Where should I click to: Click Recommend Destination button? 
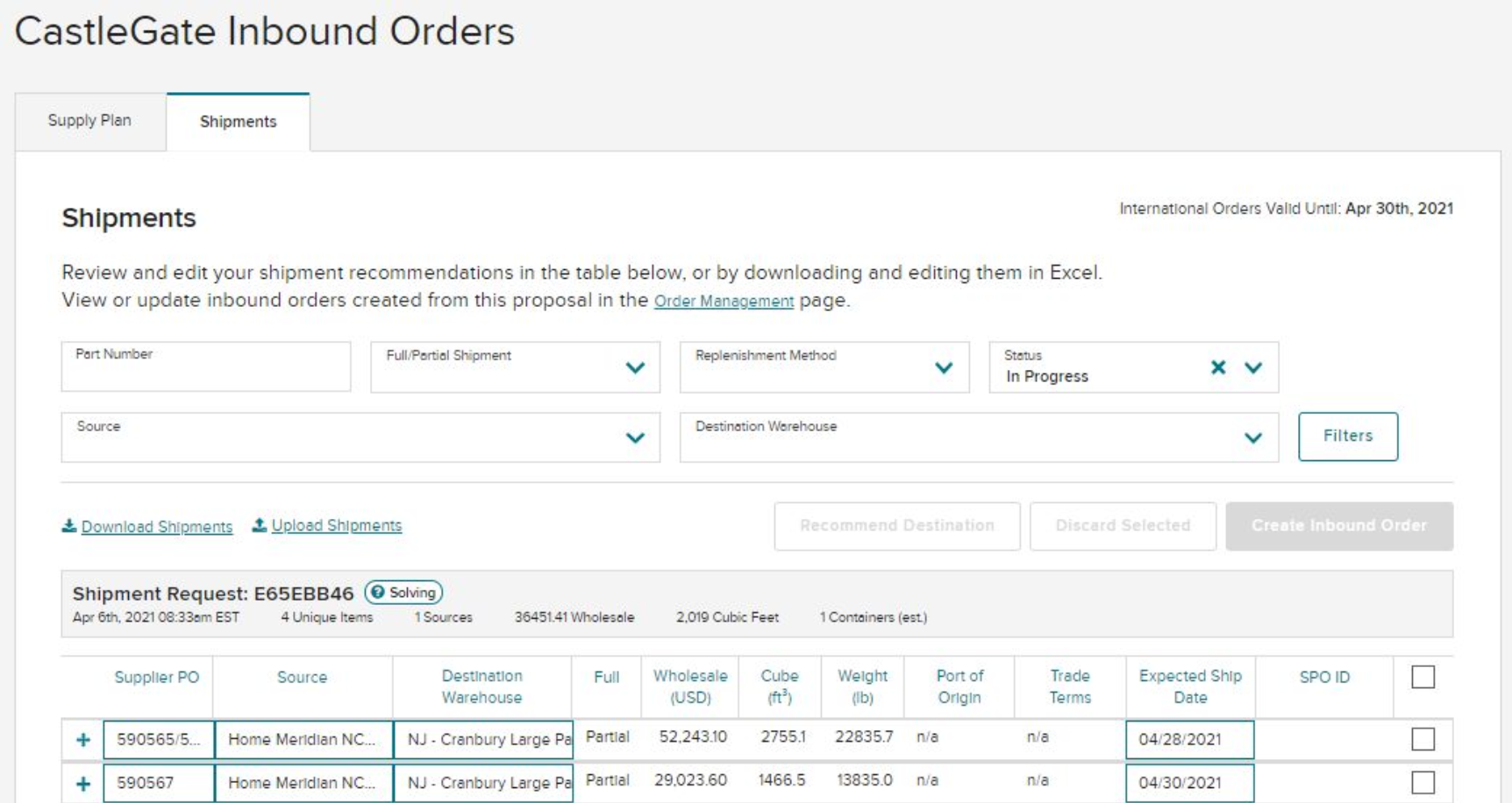point(897,526)
